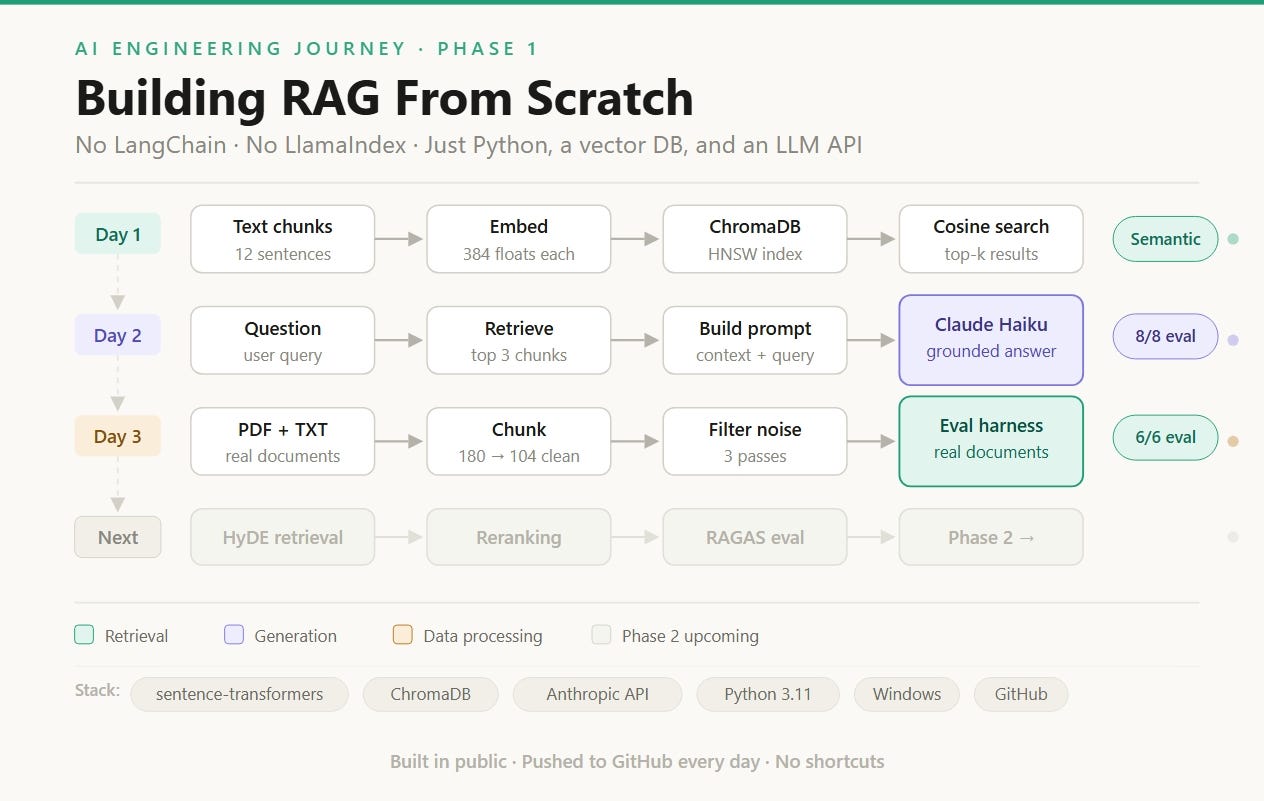
Task: Click the Semantic pill badge
Action: point(1165,239)
